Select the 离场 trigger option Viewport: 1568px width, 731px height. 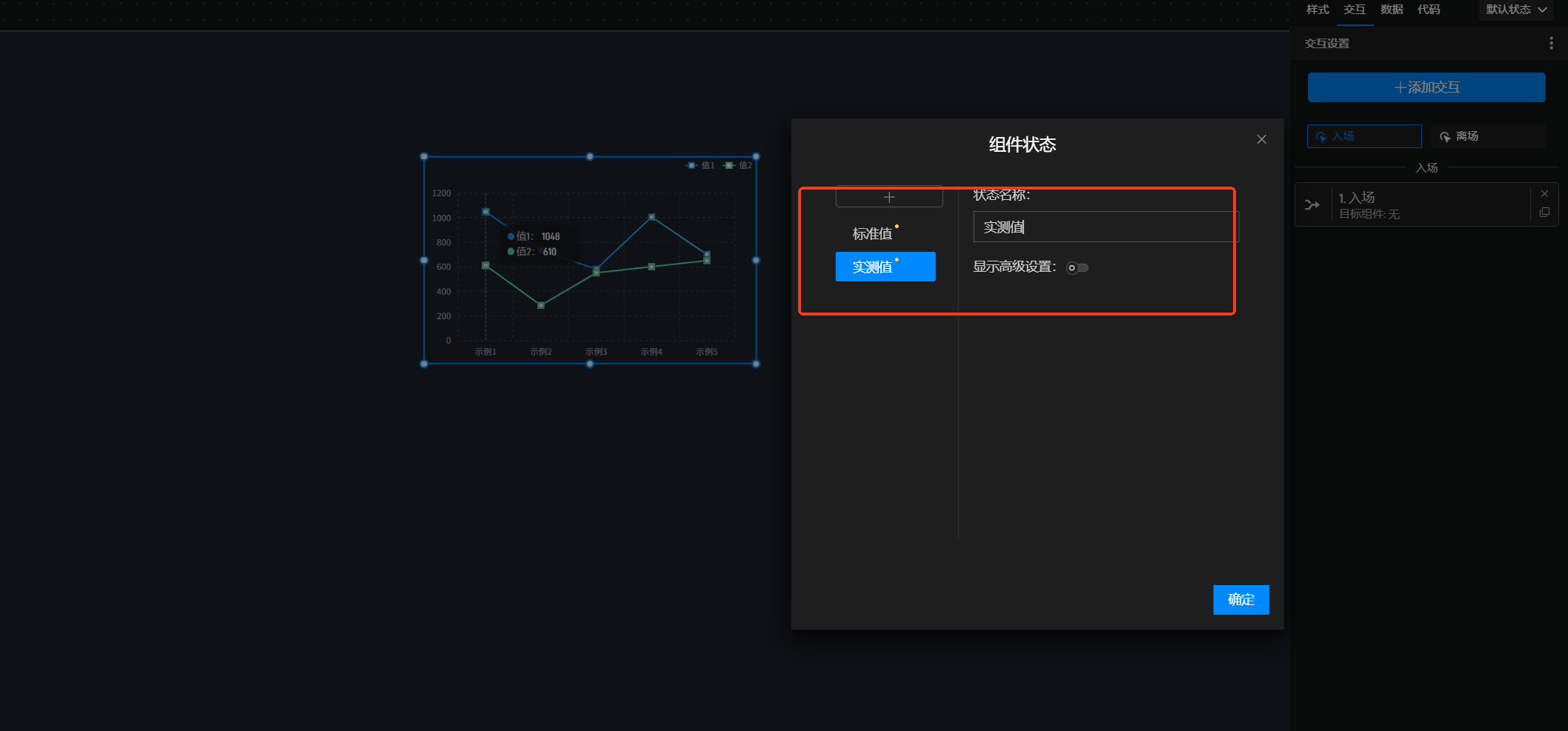click(1487, 136)
